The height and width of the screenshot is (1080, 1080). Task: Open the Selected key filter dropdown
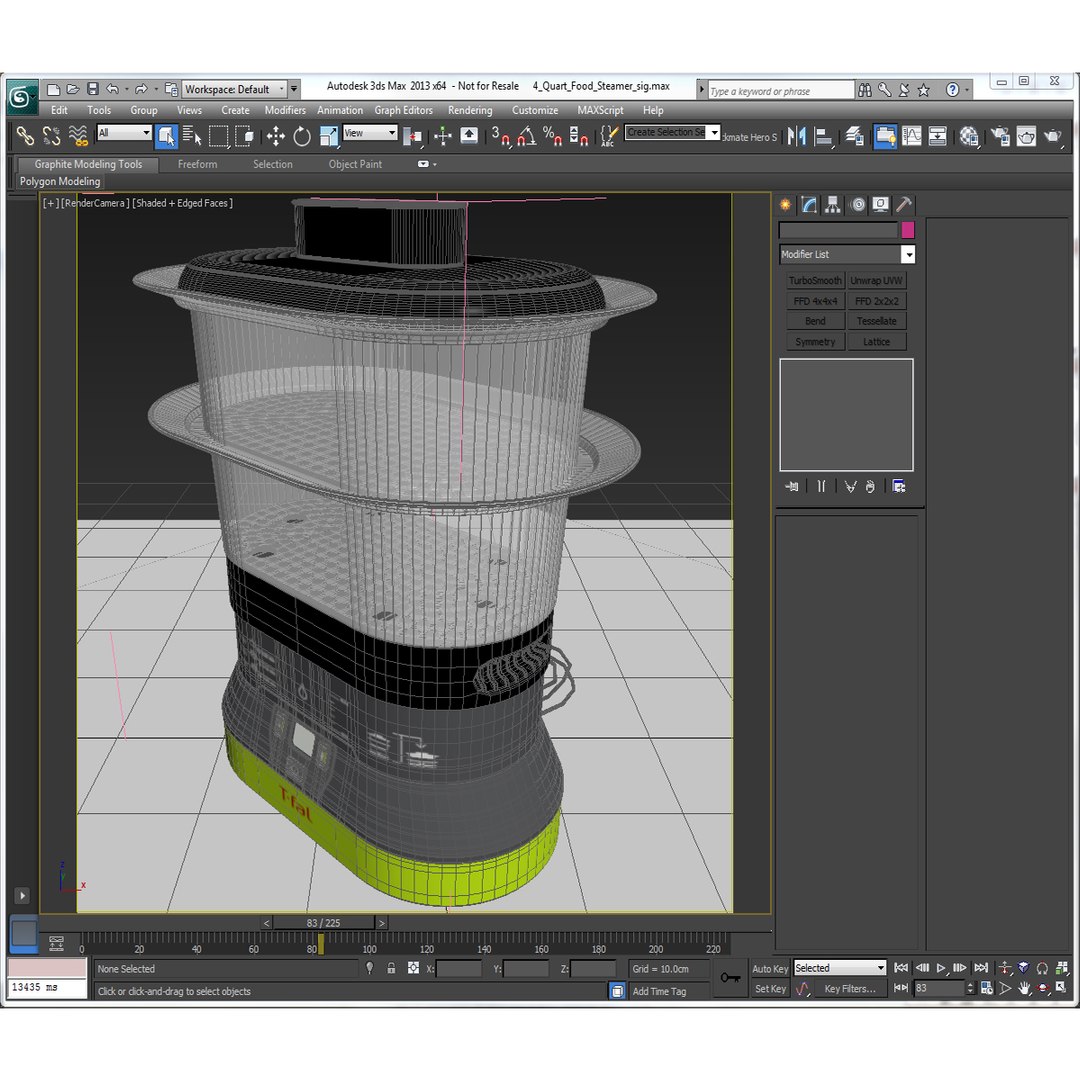pyautogui.click(x=840, y=968)
